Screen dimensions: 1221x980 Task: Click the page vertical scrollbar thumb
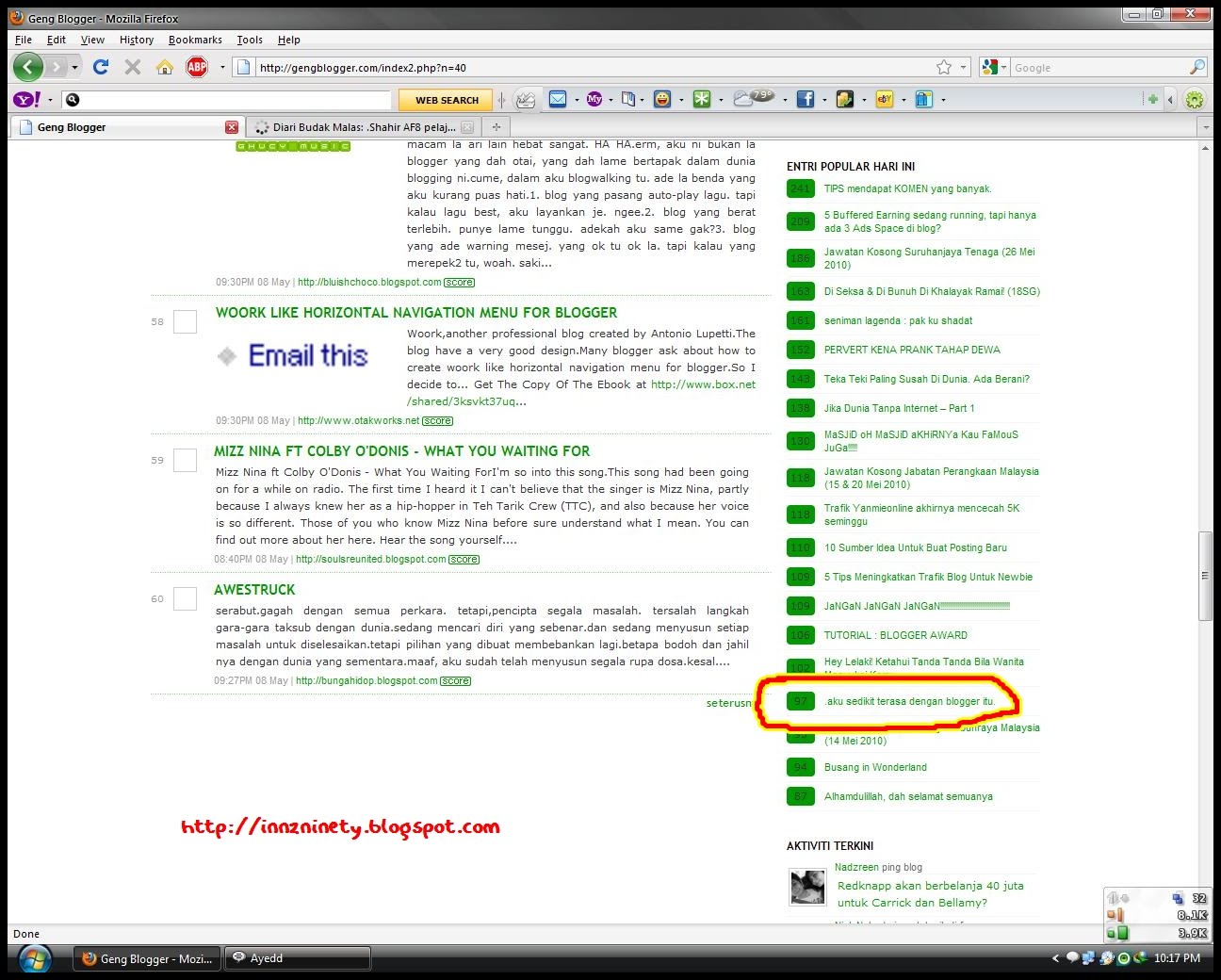[x=1205, y=576]
